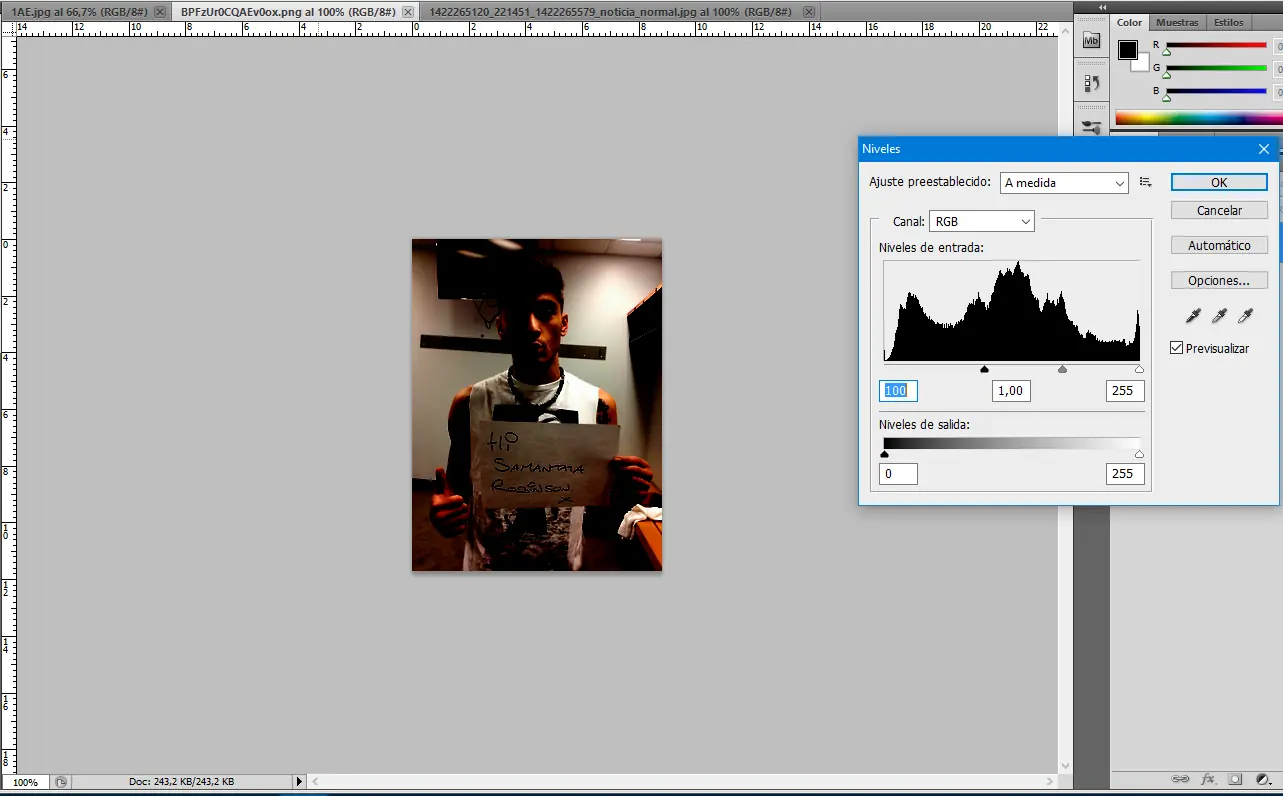Switch to 1422265120 noticia_normal.jpg tab

tap(610, 12)
